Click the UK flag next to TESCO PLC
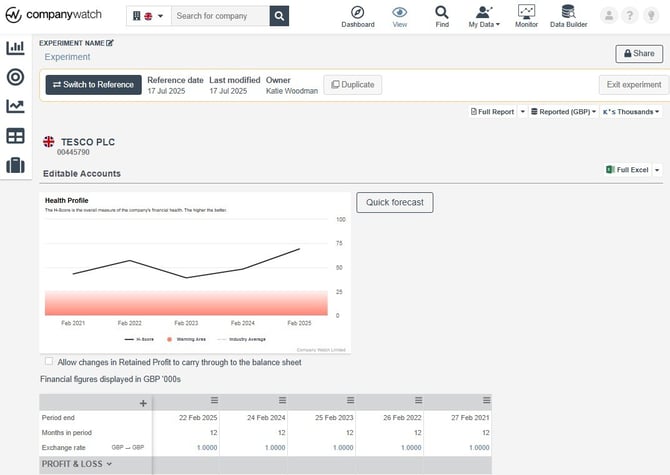Viewport: 670px width, 475px height. pos(49,141)
